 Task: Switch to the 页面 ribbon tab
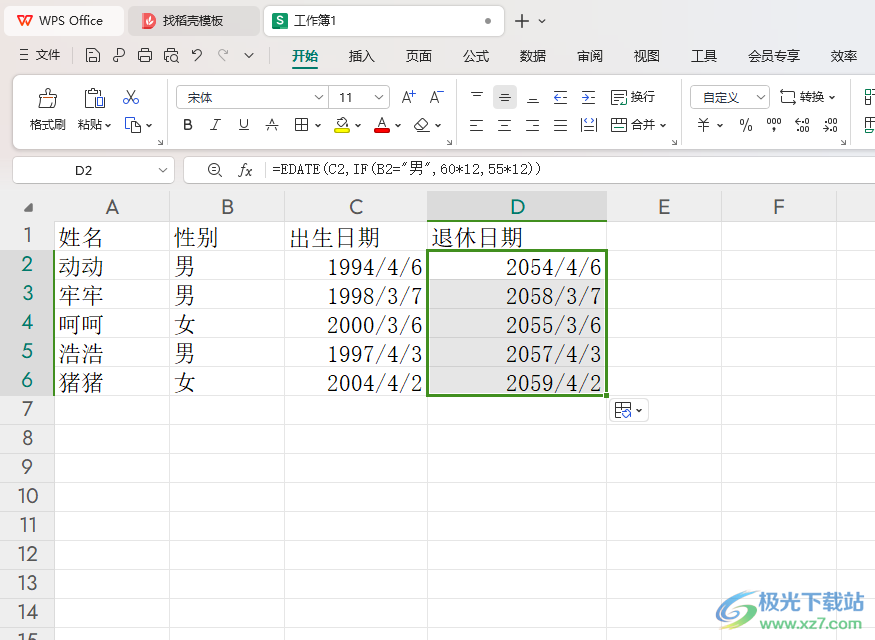pos(419,56)
